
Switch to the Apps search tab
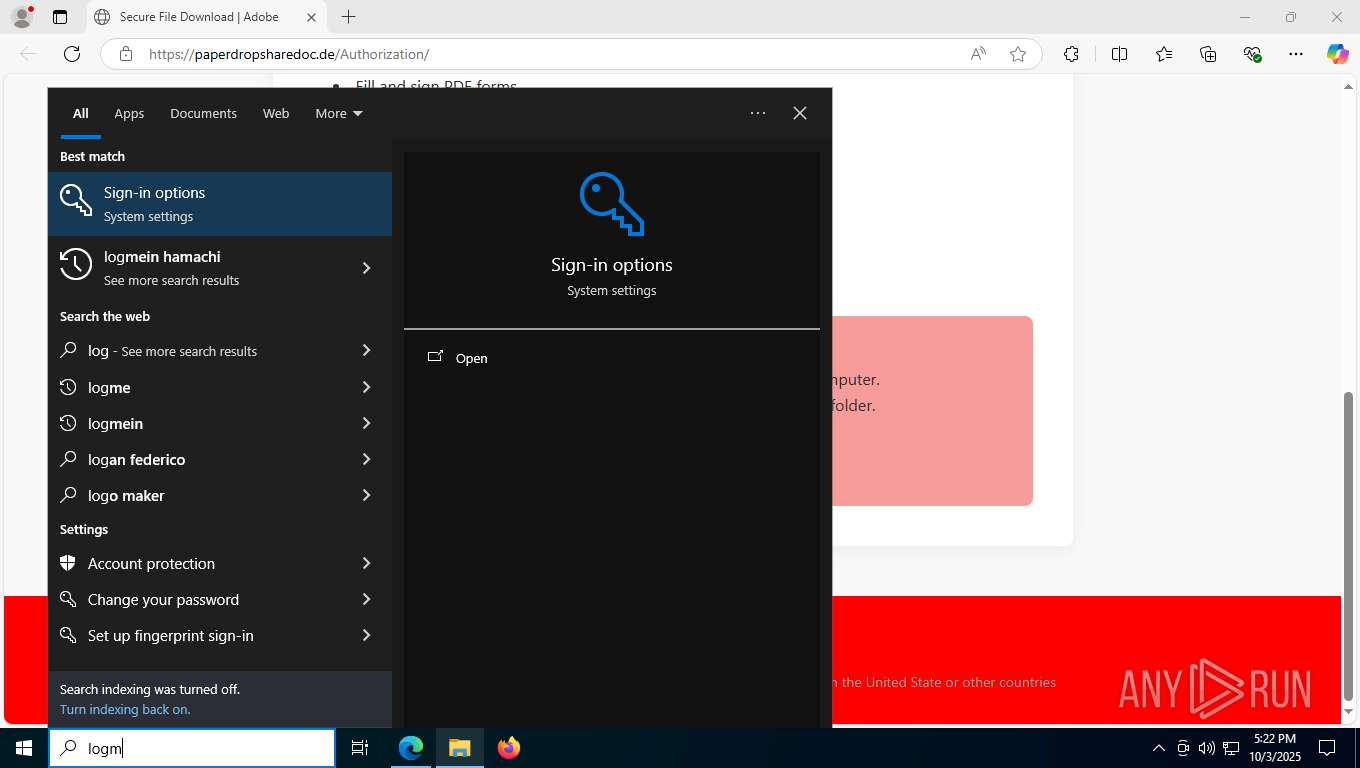129,113
